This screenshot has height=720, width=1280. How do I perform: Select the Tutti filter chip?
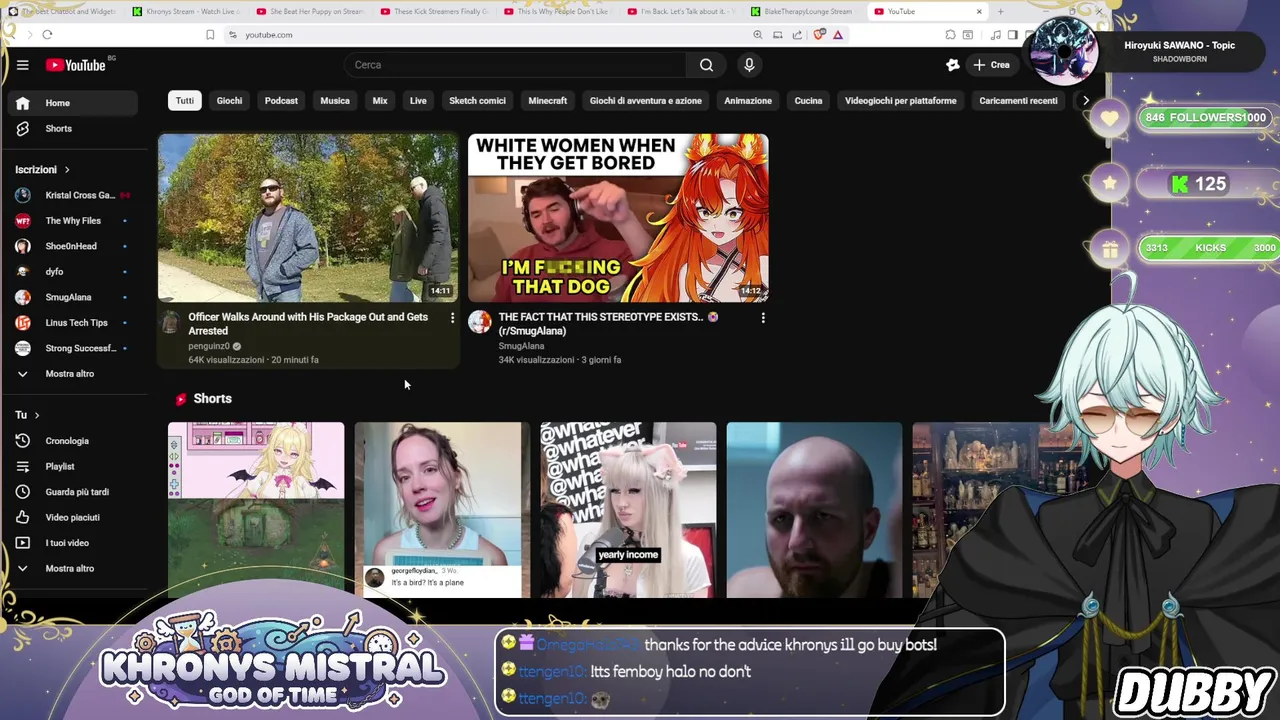[x=185, y=100]
